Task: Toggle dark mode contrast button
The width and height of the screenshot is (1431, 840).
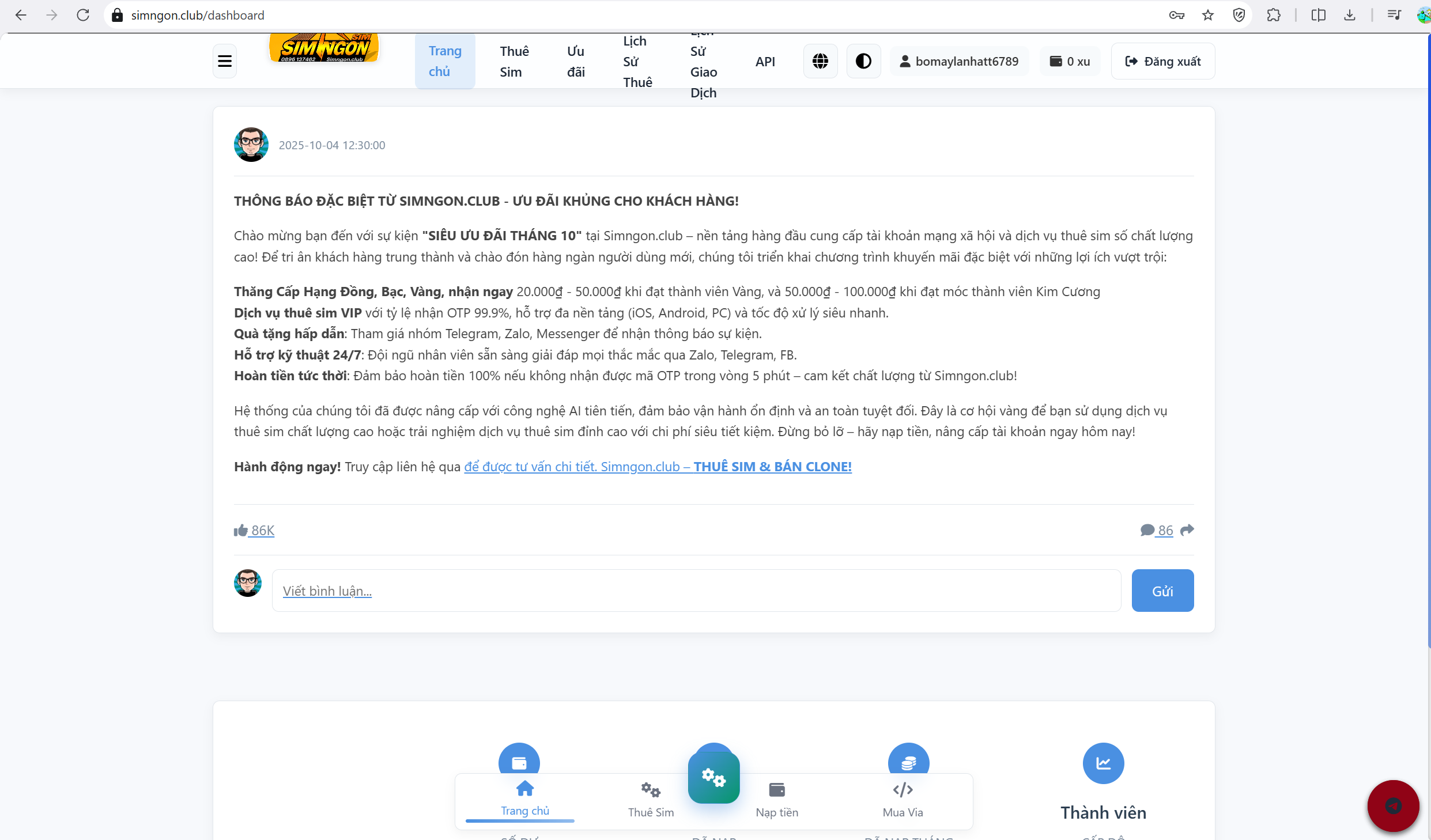Action: coord(863,61)
